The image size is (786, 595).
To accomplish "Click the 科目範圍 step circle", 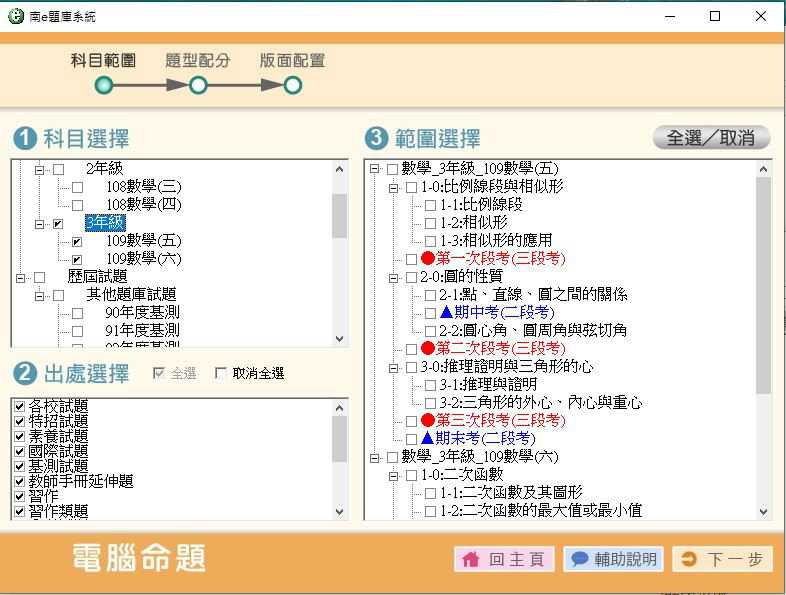I will (x=104, y=85).
